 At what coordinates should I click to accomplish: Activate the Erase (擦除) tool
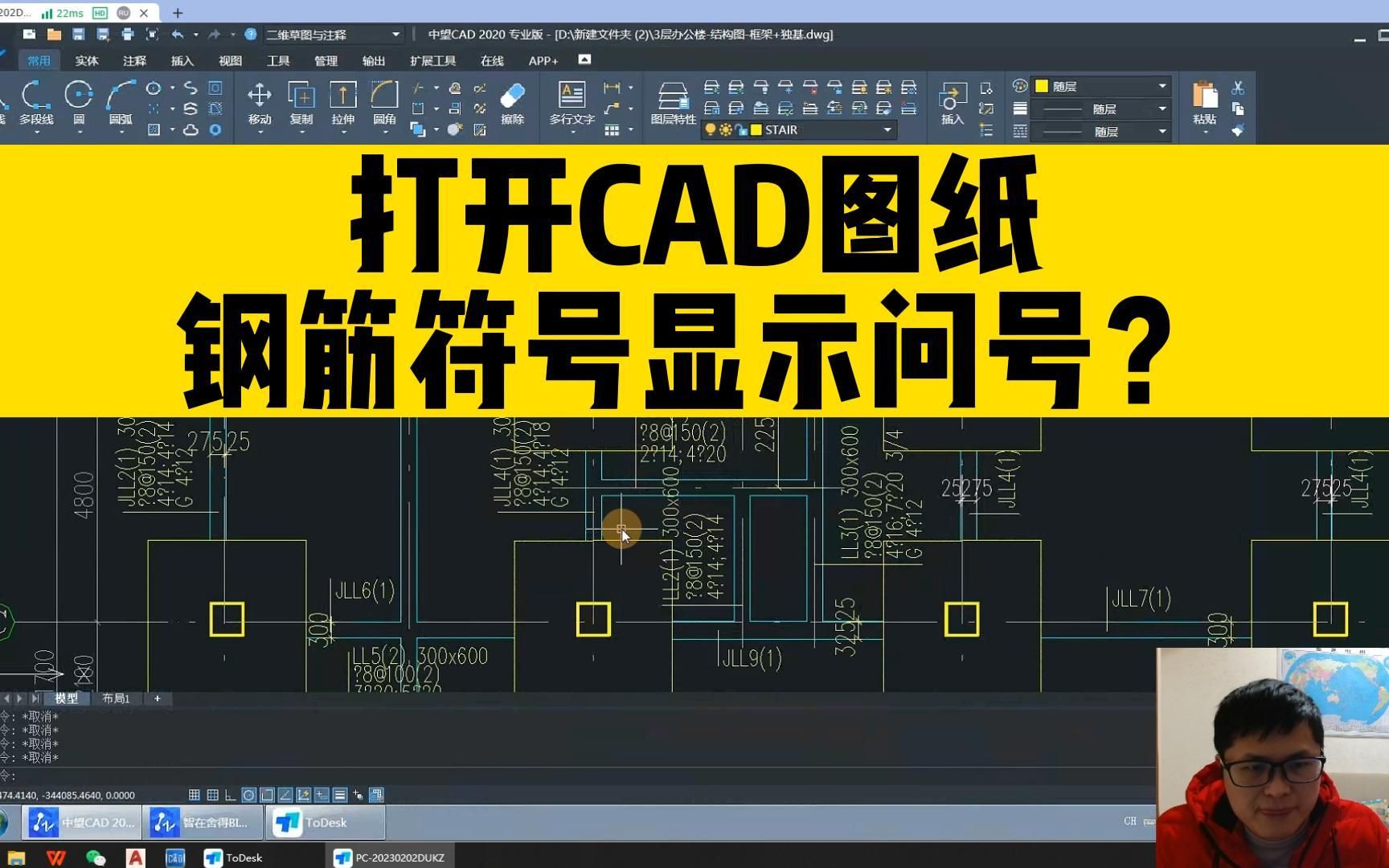[x=513, y=100]
